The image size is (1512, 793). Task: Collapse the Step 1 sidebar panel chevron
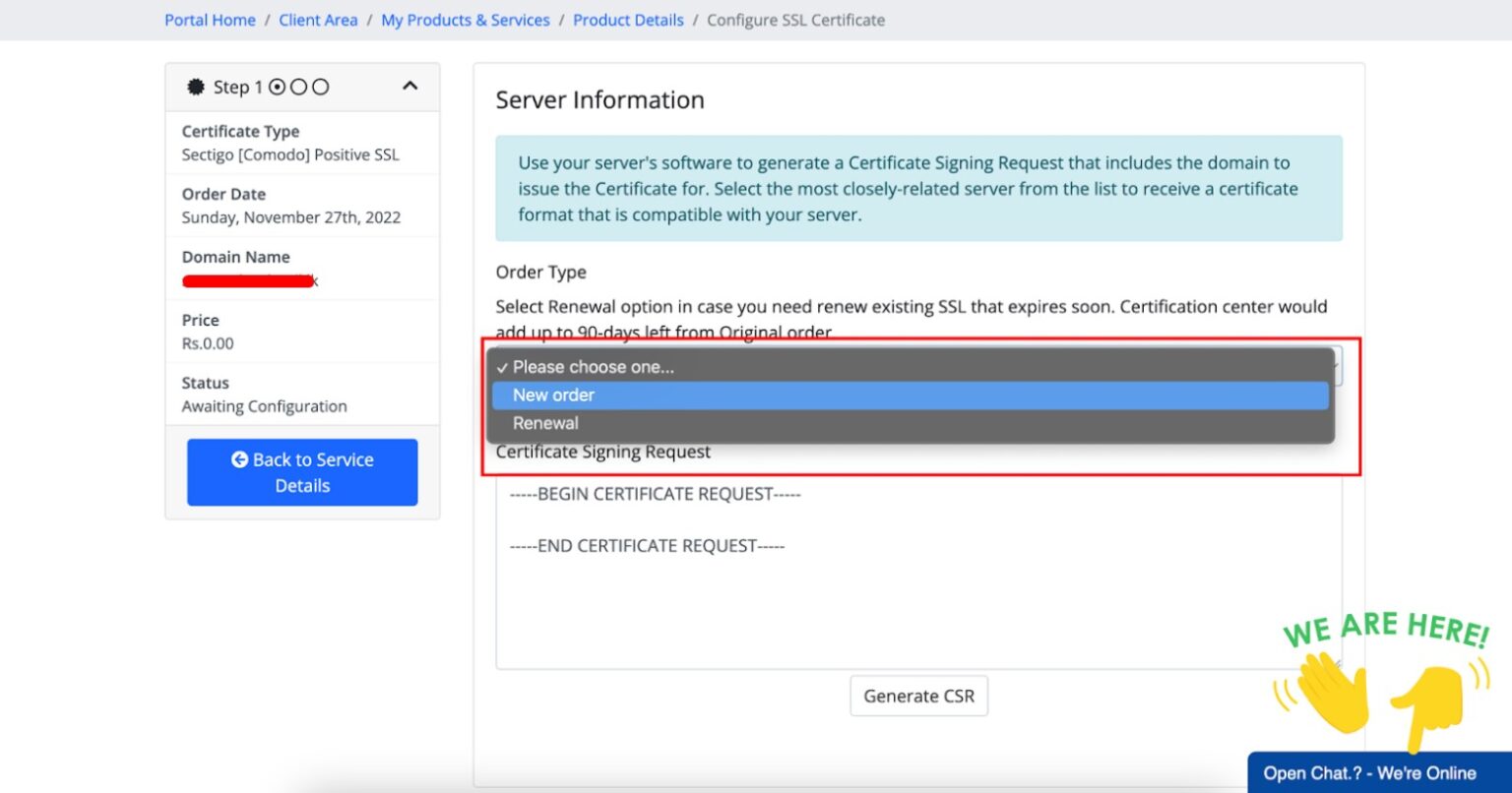click(x=410, y=87)
